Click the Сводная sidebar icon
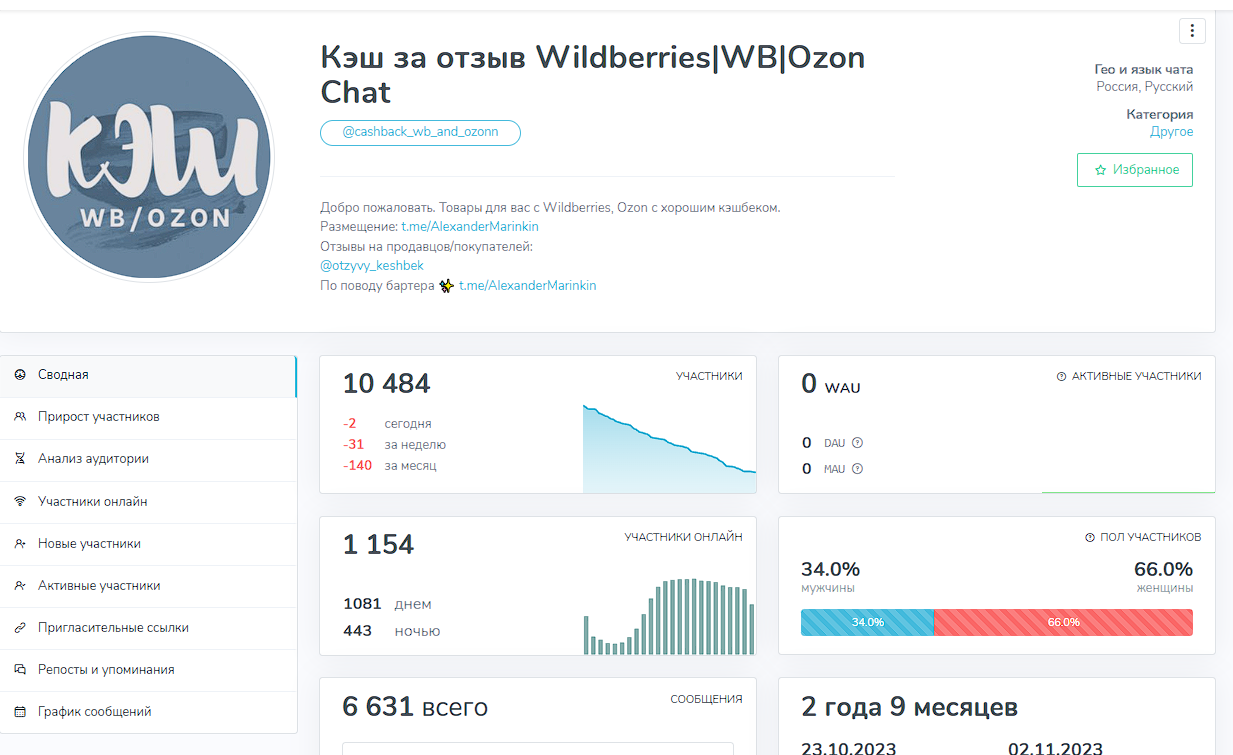The height and width of the screenshot is (755, 1233). tap(19, 375)
